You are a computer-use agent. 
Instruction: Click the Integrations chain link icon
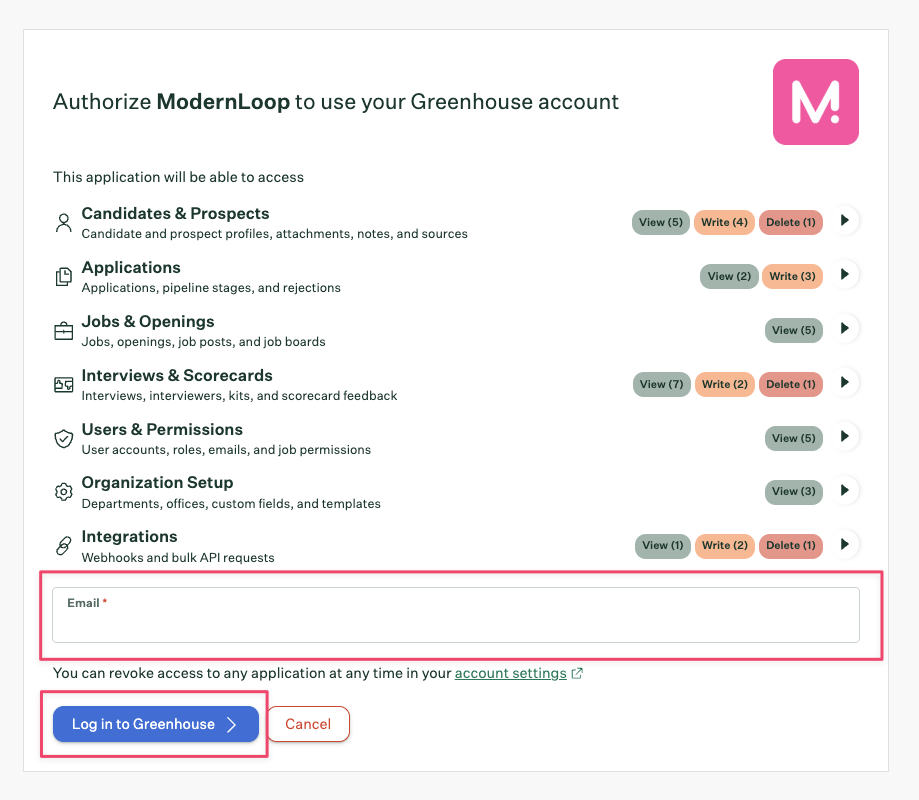(x=63, y=546)
